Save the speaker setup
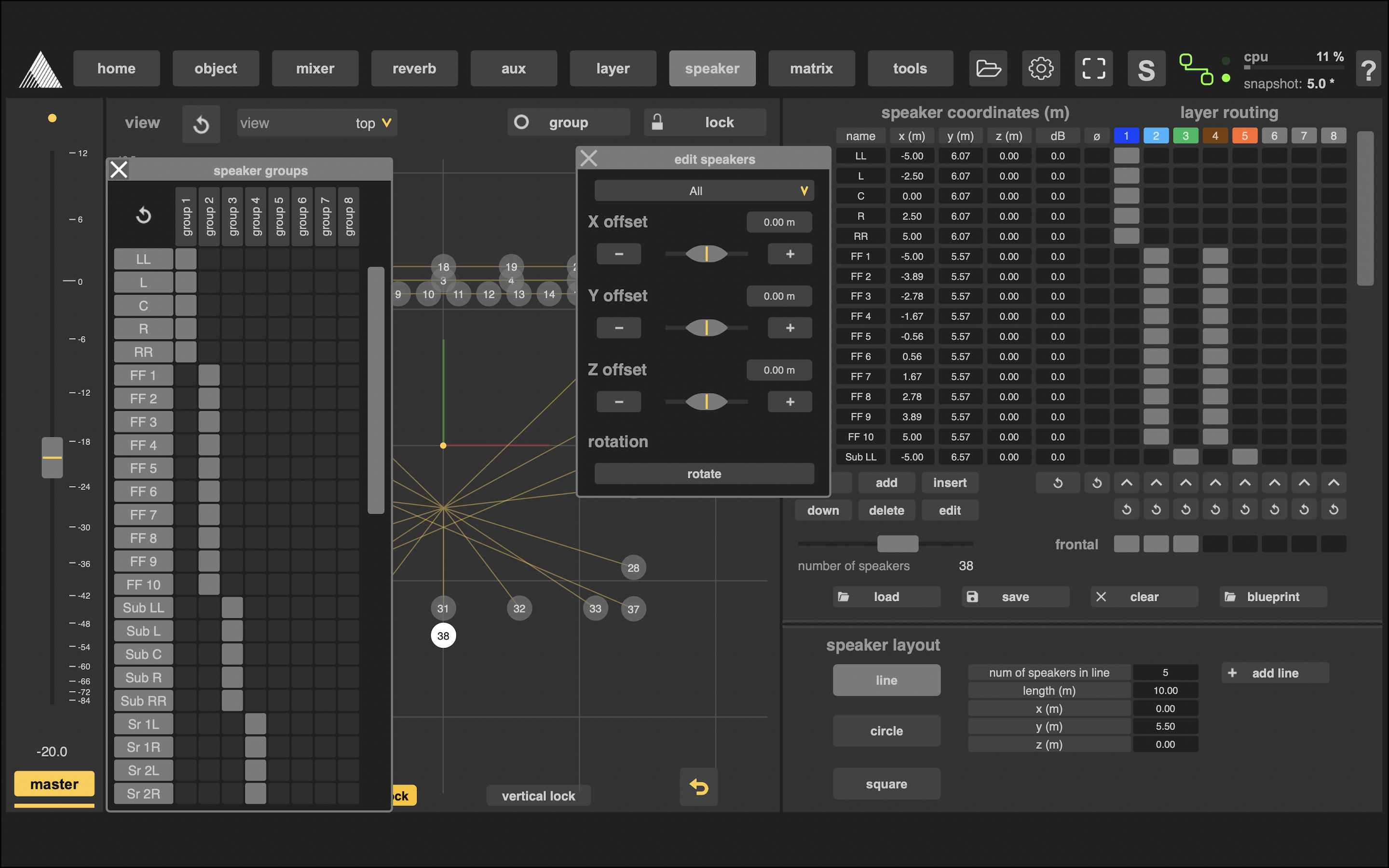Viewport: 1389px width, 868px height. click(x=1015, y=597)
